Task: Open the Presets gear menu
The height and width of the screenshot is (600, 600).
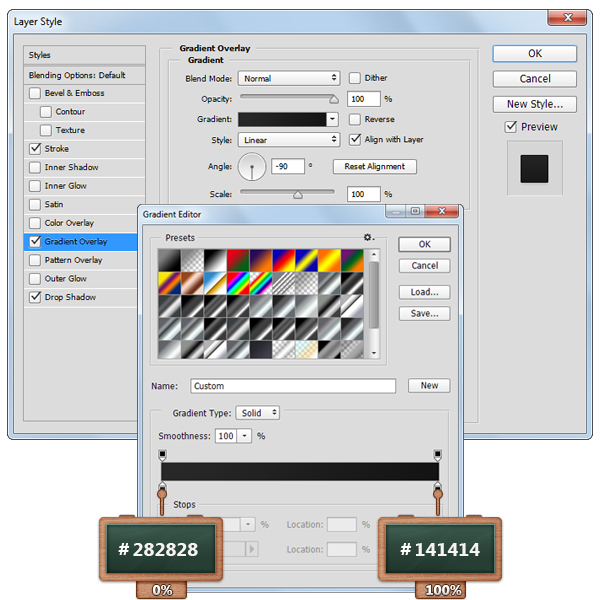Action: [x=368, y=238]
